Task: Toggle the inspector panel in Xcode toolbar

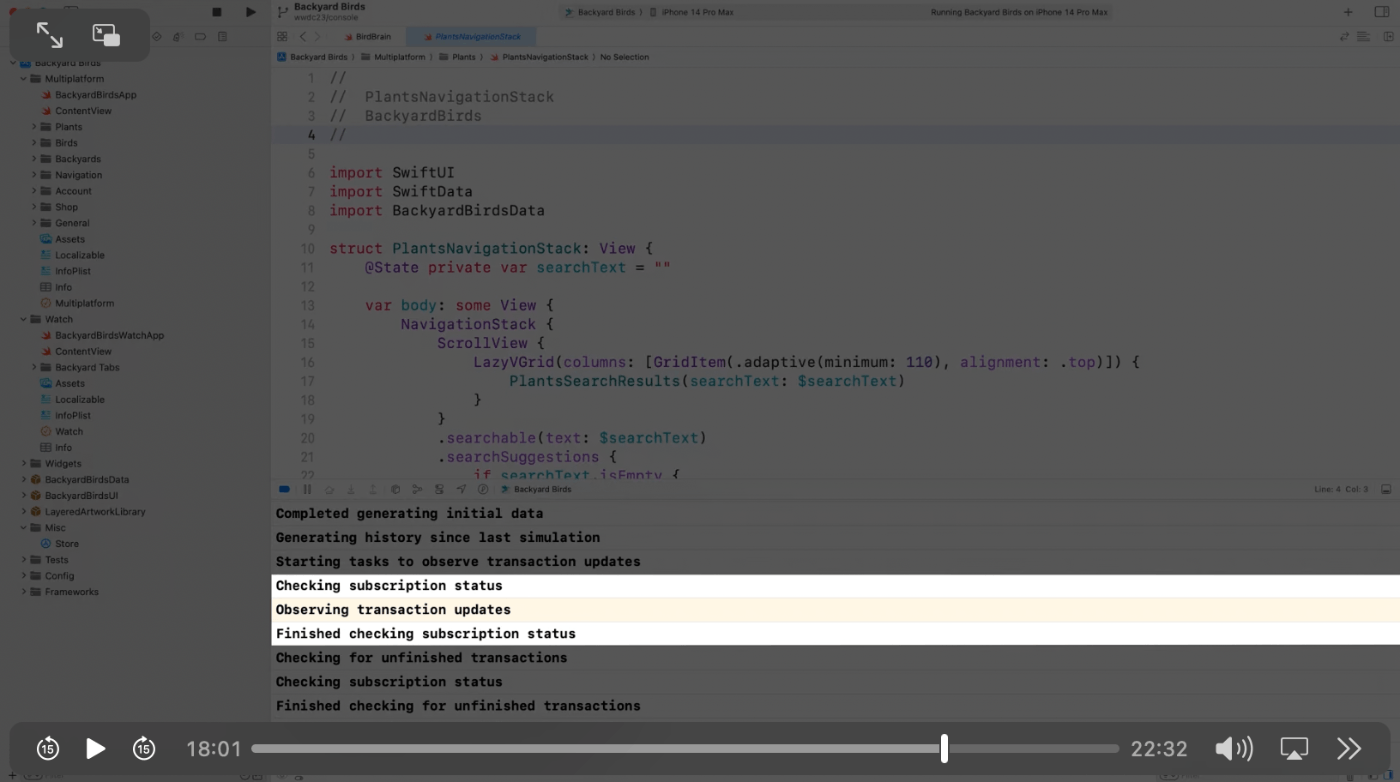Action: coord(1382,12)
